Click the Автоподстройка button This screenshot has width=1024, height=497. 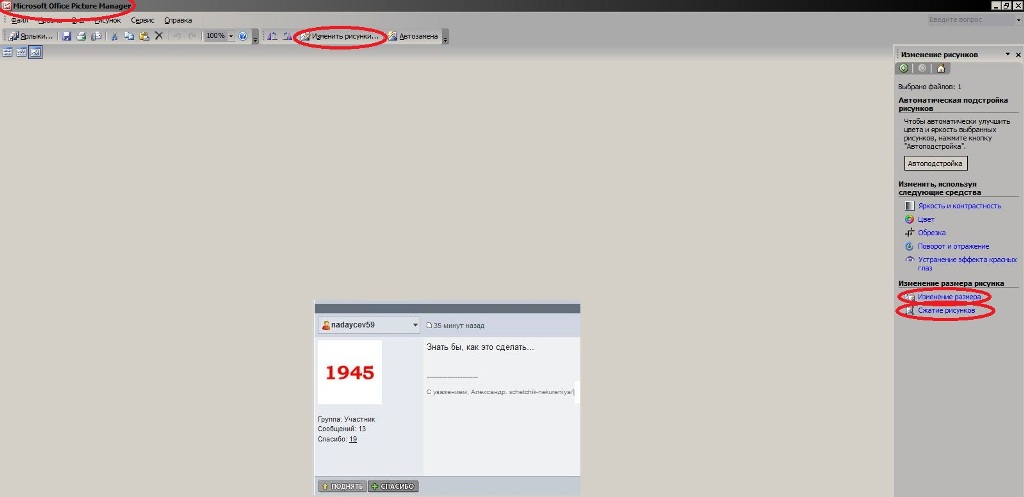935,162
